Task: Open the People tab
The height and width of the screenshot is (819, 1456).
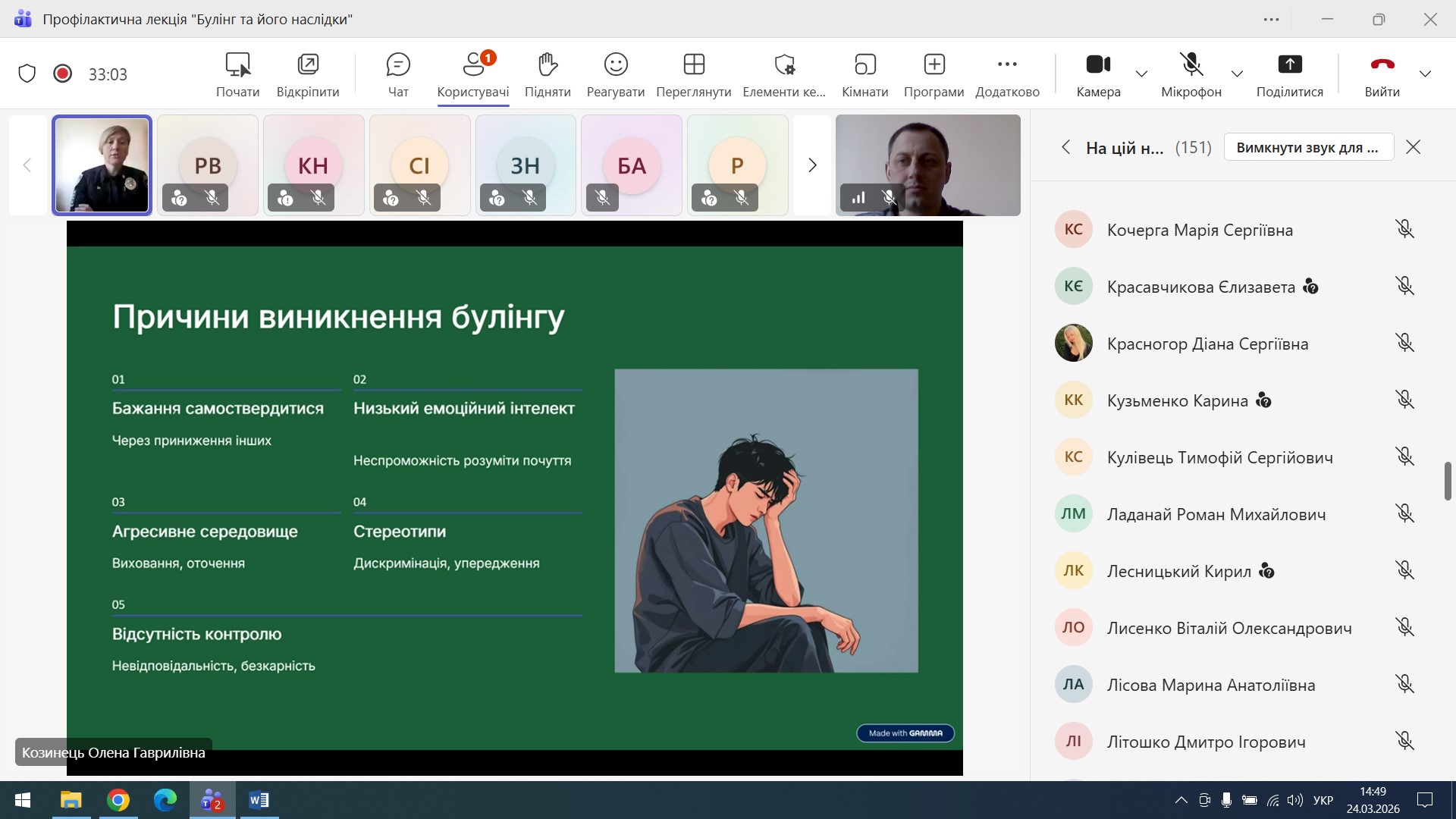Action: (x=473, y=65)
